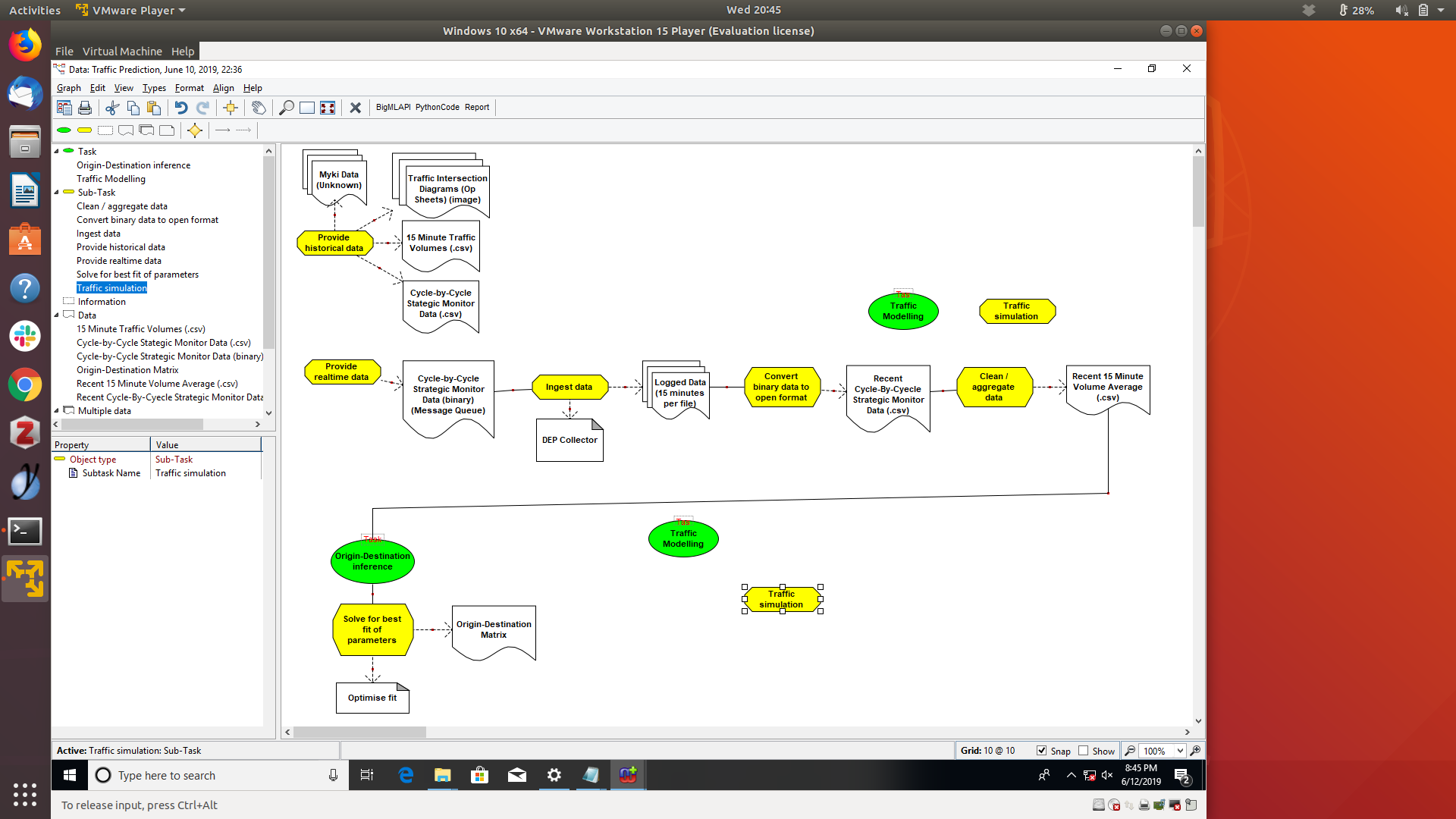Select the green Task ellipse tool
This screenshot has height=819, width=1456.
[64, 130]
